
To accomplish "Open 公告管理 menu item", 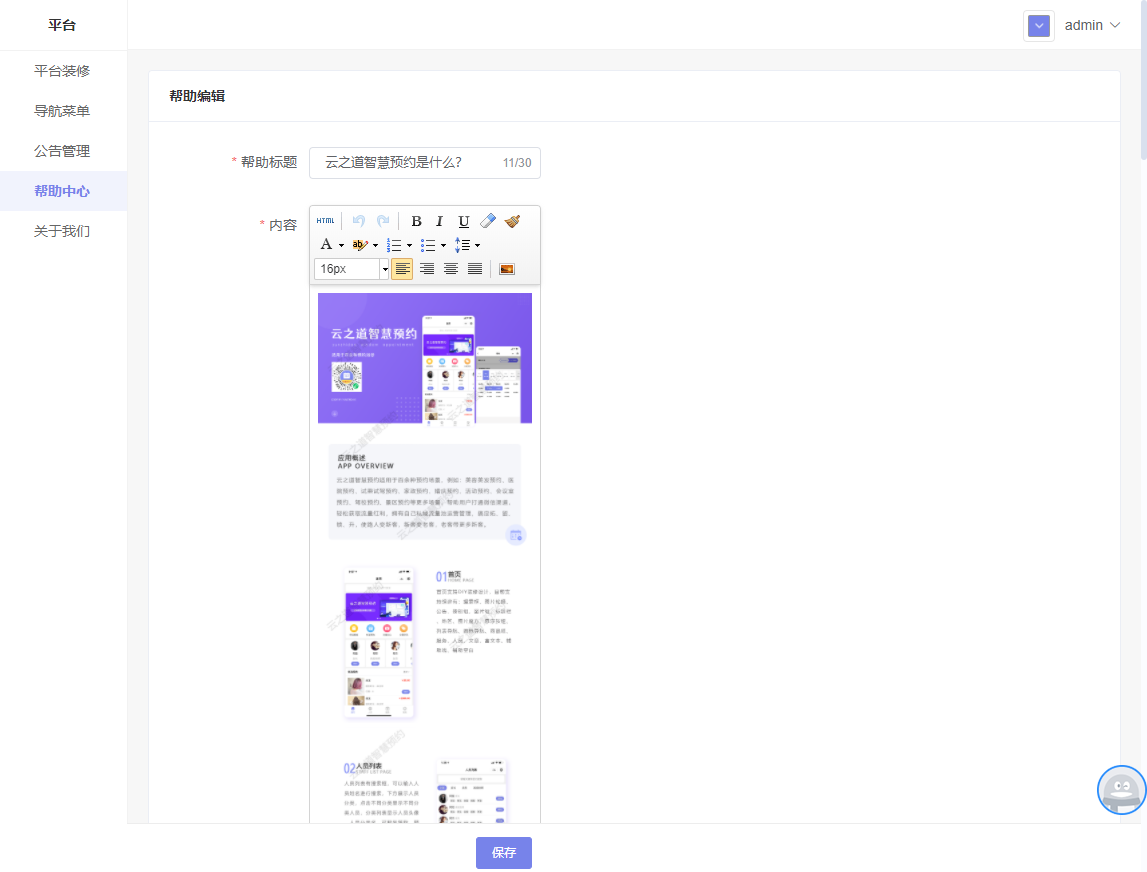I will [x=62, y=151].
